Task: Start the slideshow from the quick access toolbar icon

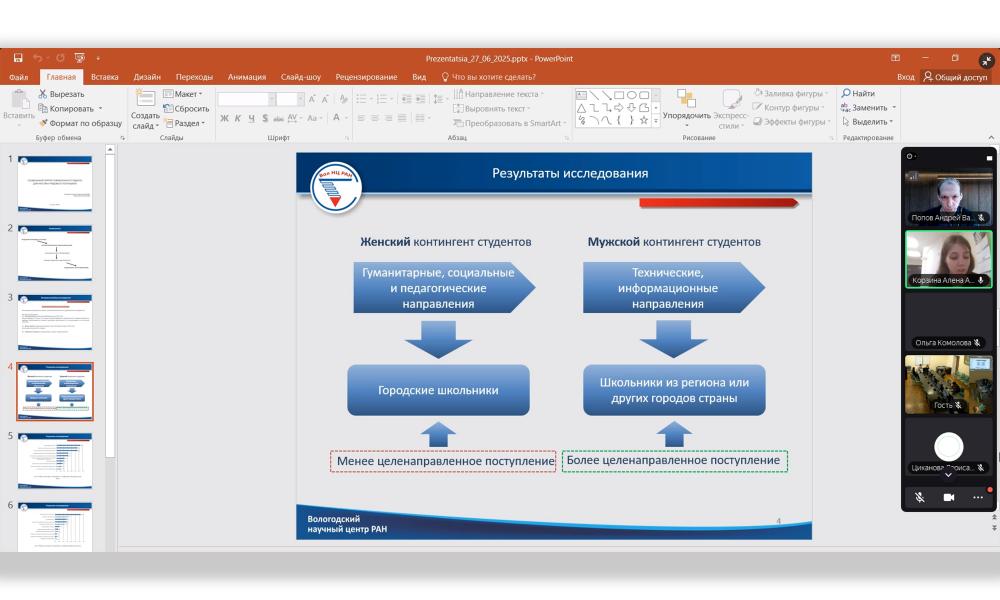Action: point(80,58)
